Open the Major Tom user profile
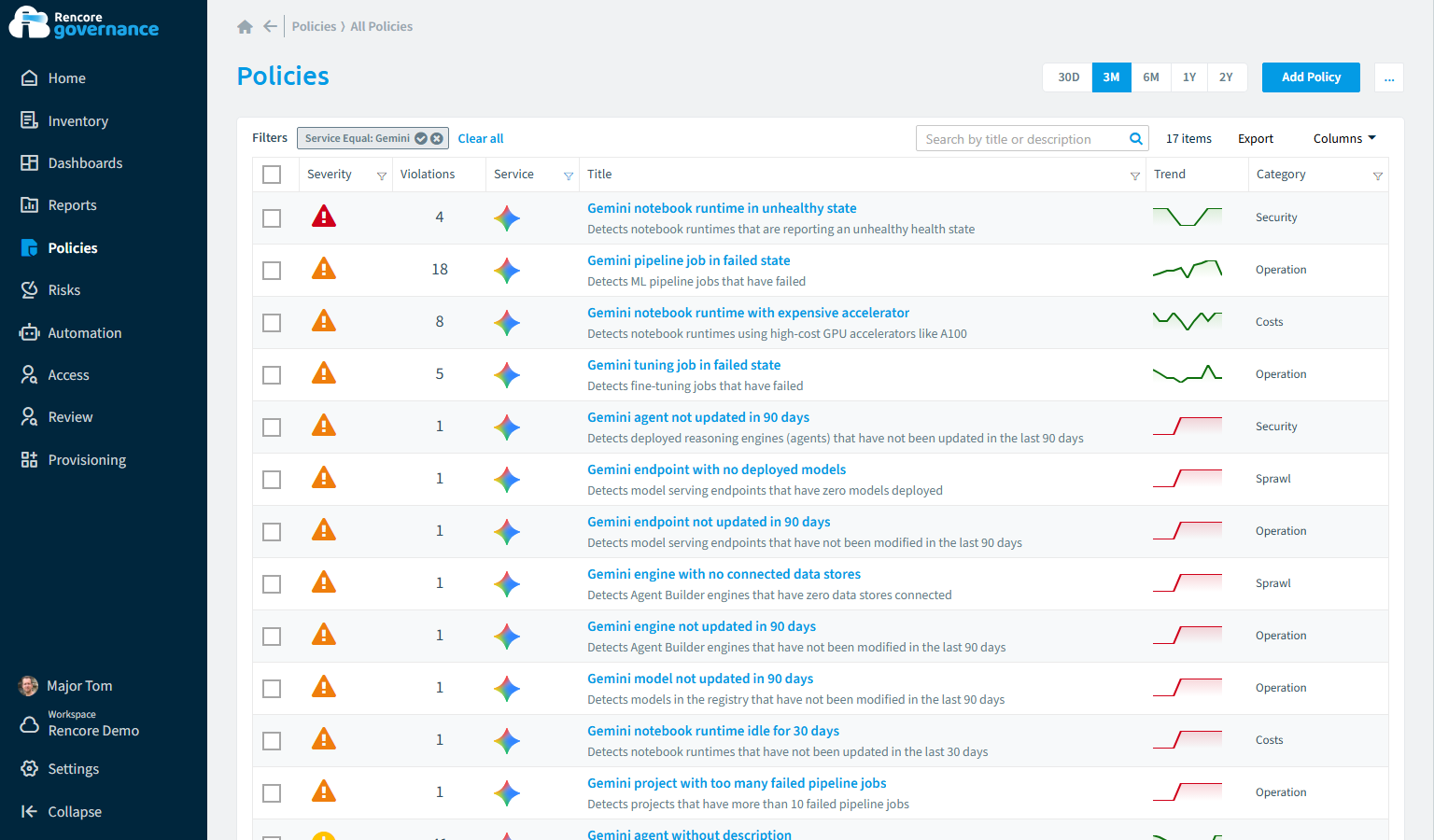The image size is (1434, 840). pyautogui.click(x=66, y=686)
